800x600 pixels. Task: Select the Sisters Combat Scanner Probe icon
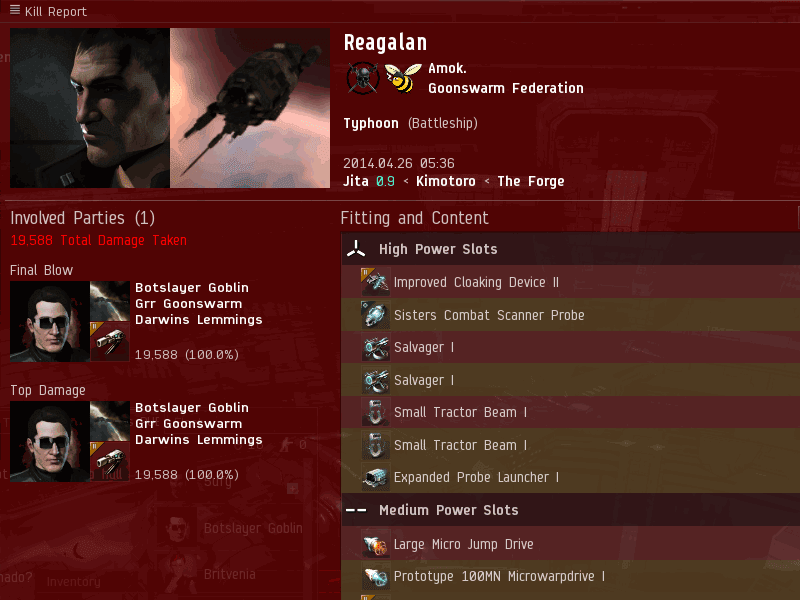point(376,315)
